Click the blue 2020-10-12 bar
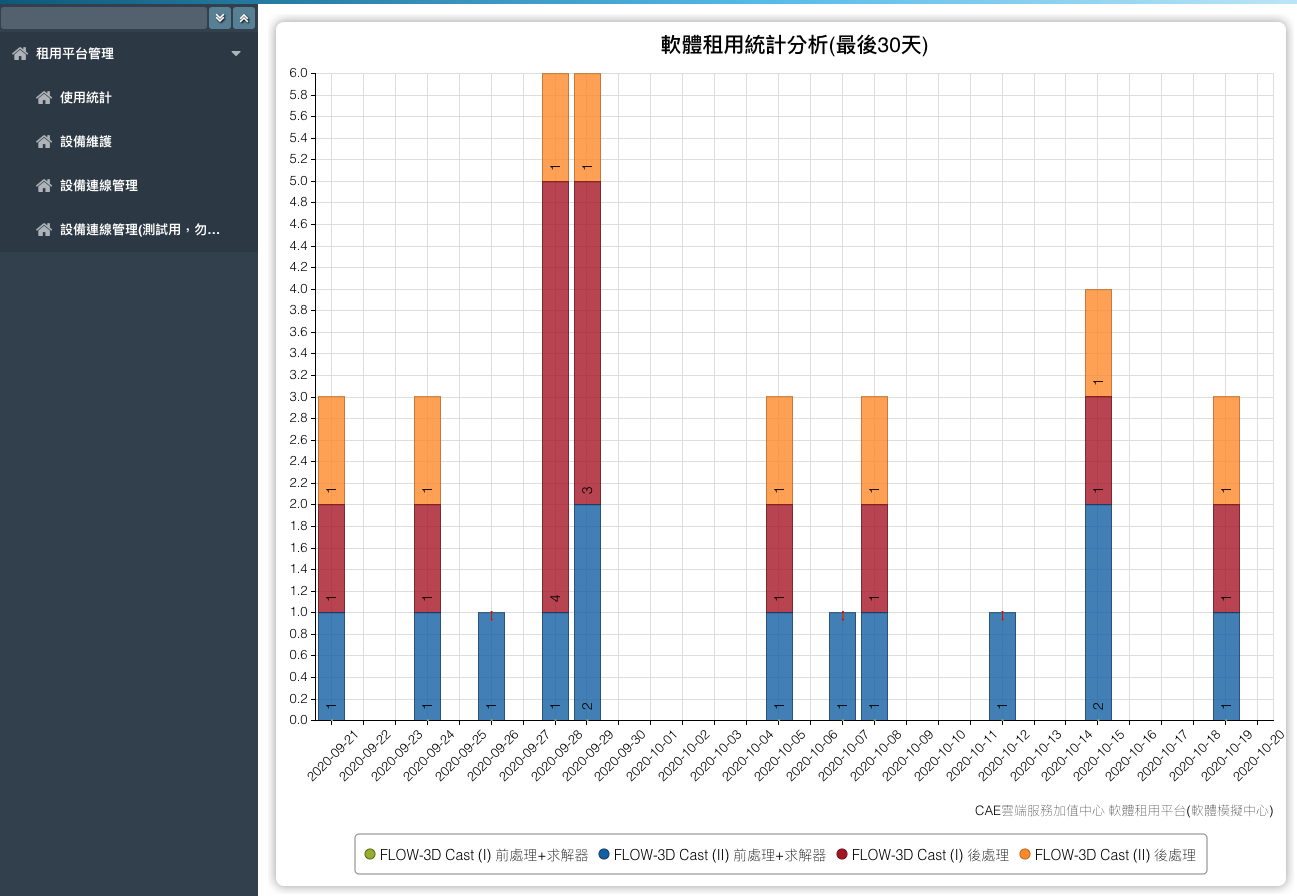 [1002, 666]
